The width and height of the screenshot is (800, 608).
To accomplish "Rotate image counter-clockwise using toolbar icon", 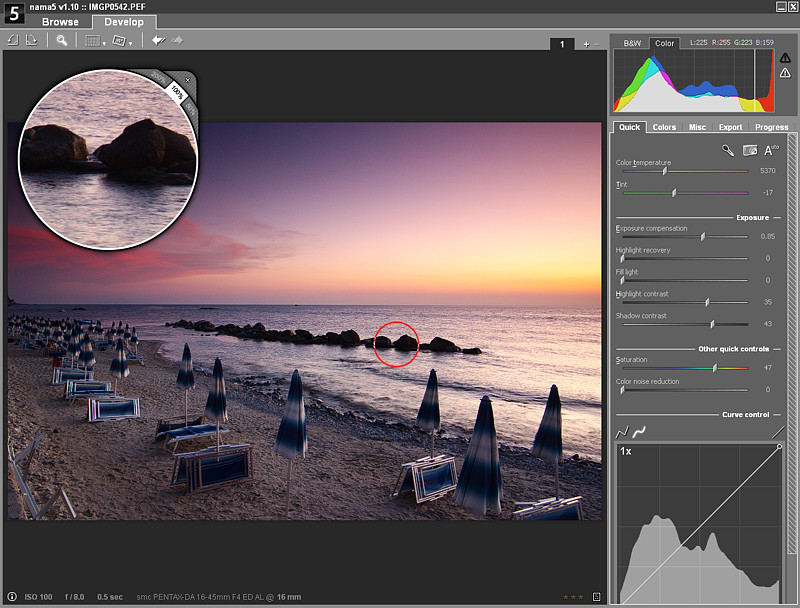I will tap(13, 40).
